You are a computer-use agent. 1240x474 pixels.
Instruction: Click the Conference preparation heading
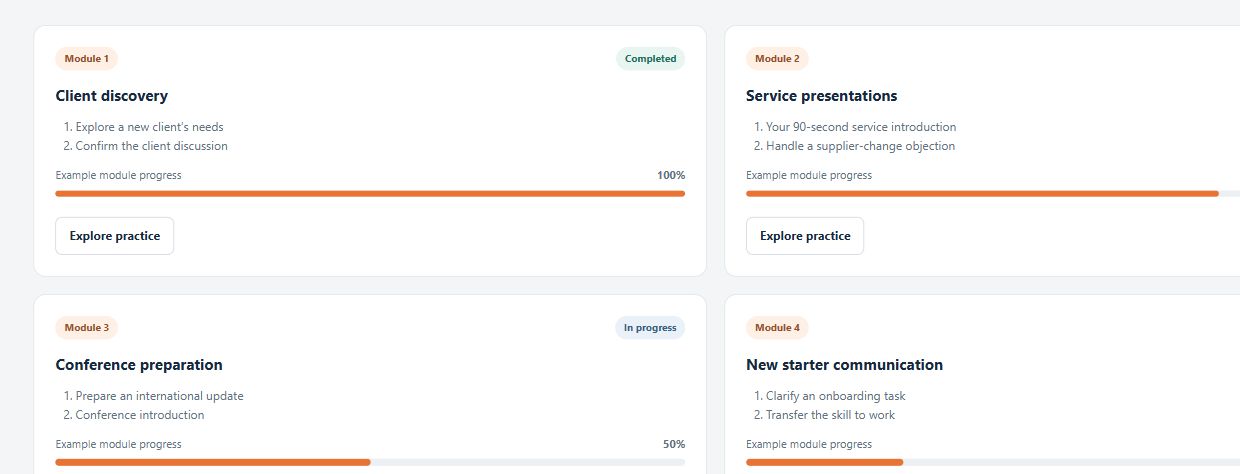coord(139,365)
